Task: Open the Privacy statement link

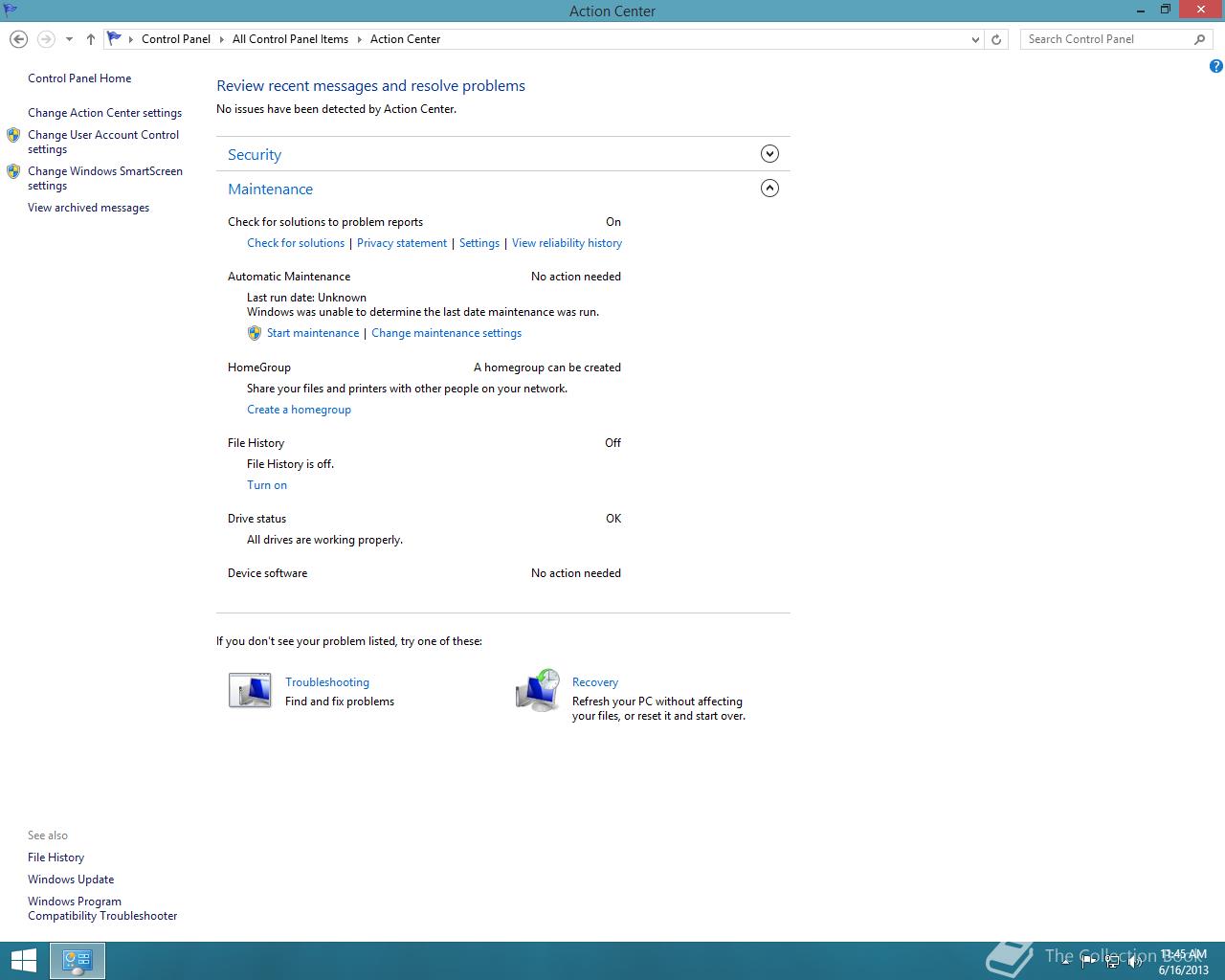Action: click(x=402, y=243)
